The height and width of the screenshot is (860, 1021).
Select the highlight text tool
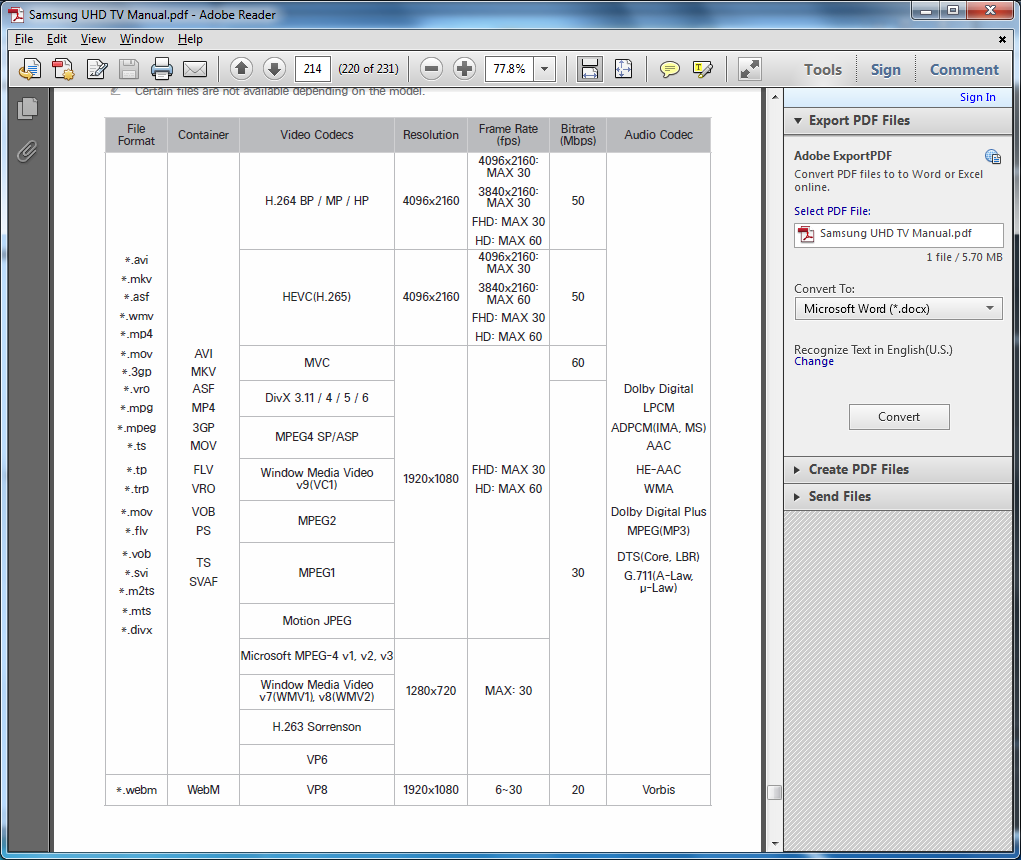pyautogui.click(x=702, y=69)
